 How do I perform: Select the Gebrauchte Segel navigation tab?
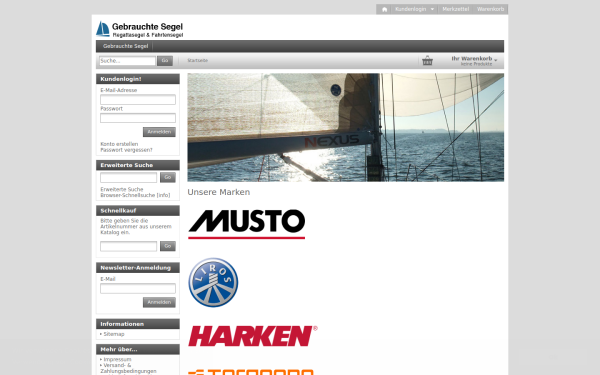[x=126, y=46]
